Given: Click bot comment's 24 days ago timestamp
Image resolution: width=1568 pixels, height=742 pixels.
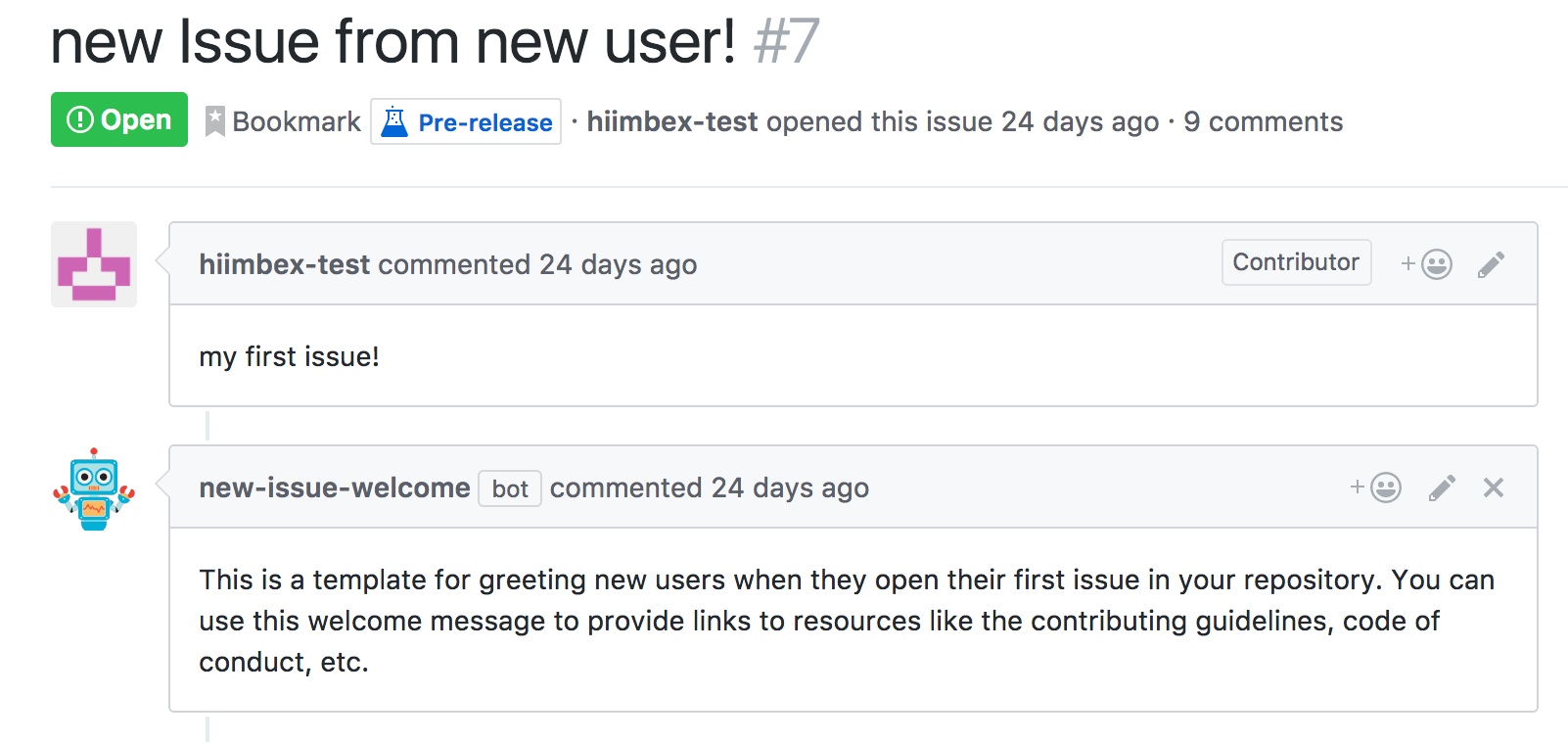Looking at the screenshot, I should [x=791, y=487].
